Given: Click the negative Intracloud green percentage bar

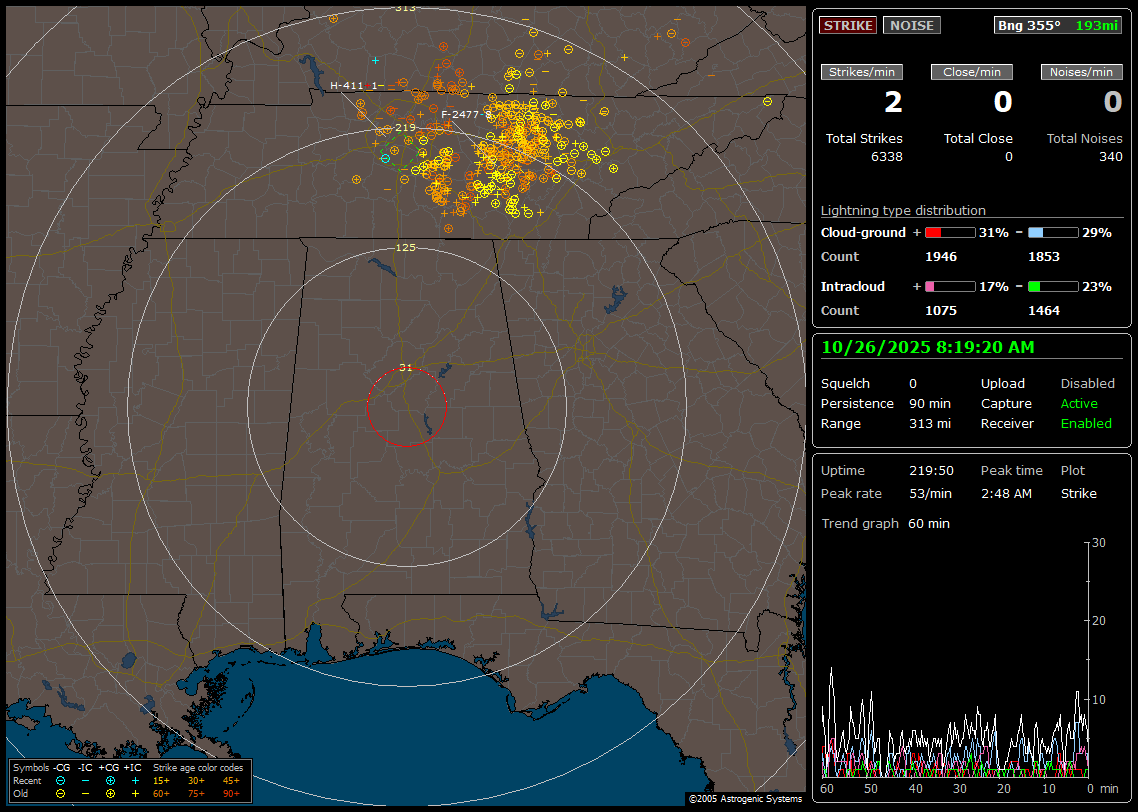Looking at the screenshot, I should [1053, 286].
